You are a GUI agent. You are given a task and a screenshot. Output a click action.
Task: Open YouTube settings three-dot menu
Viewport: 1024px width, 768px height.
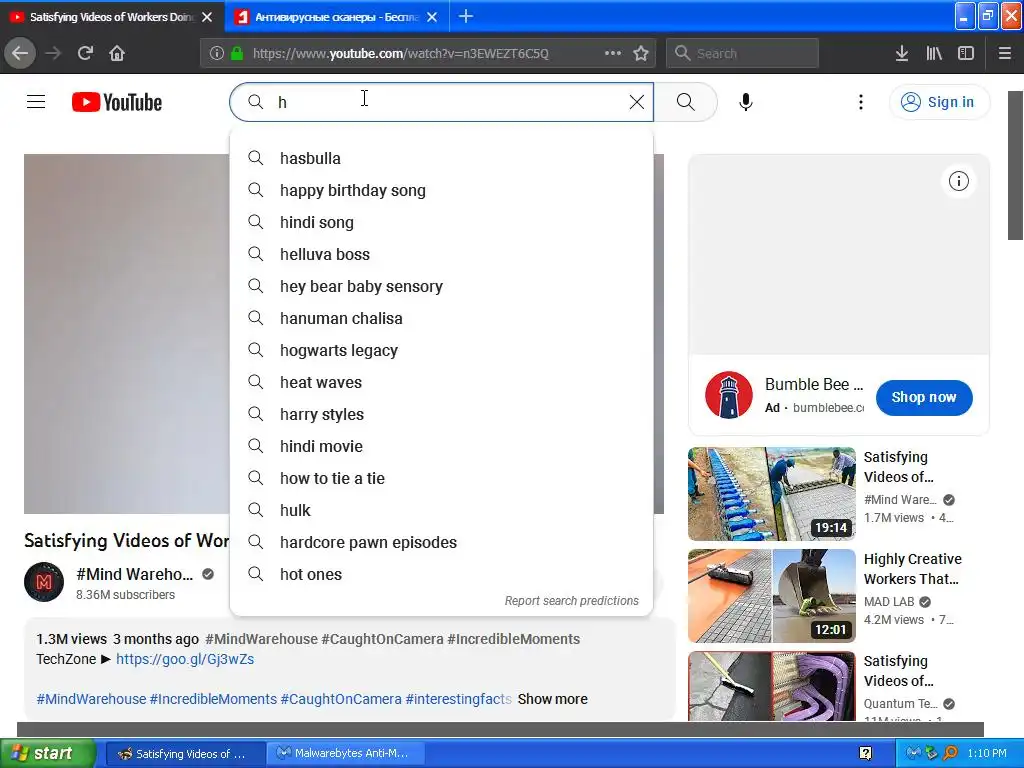coord(861,102)
